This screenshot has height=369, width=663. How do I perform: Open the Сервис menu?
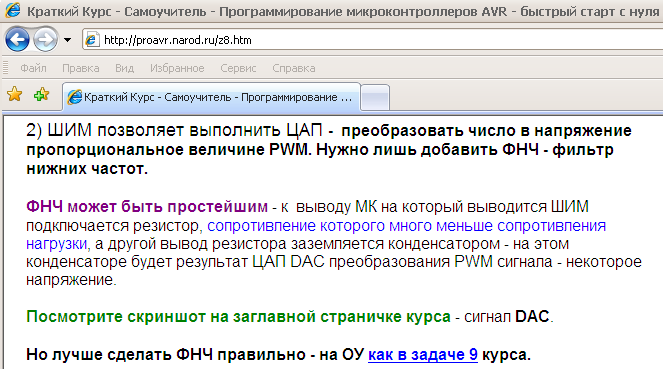(x=238, y=68)
